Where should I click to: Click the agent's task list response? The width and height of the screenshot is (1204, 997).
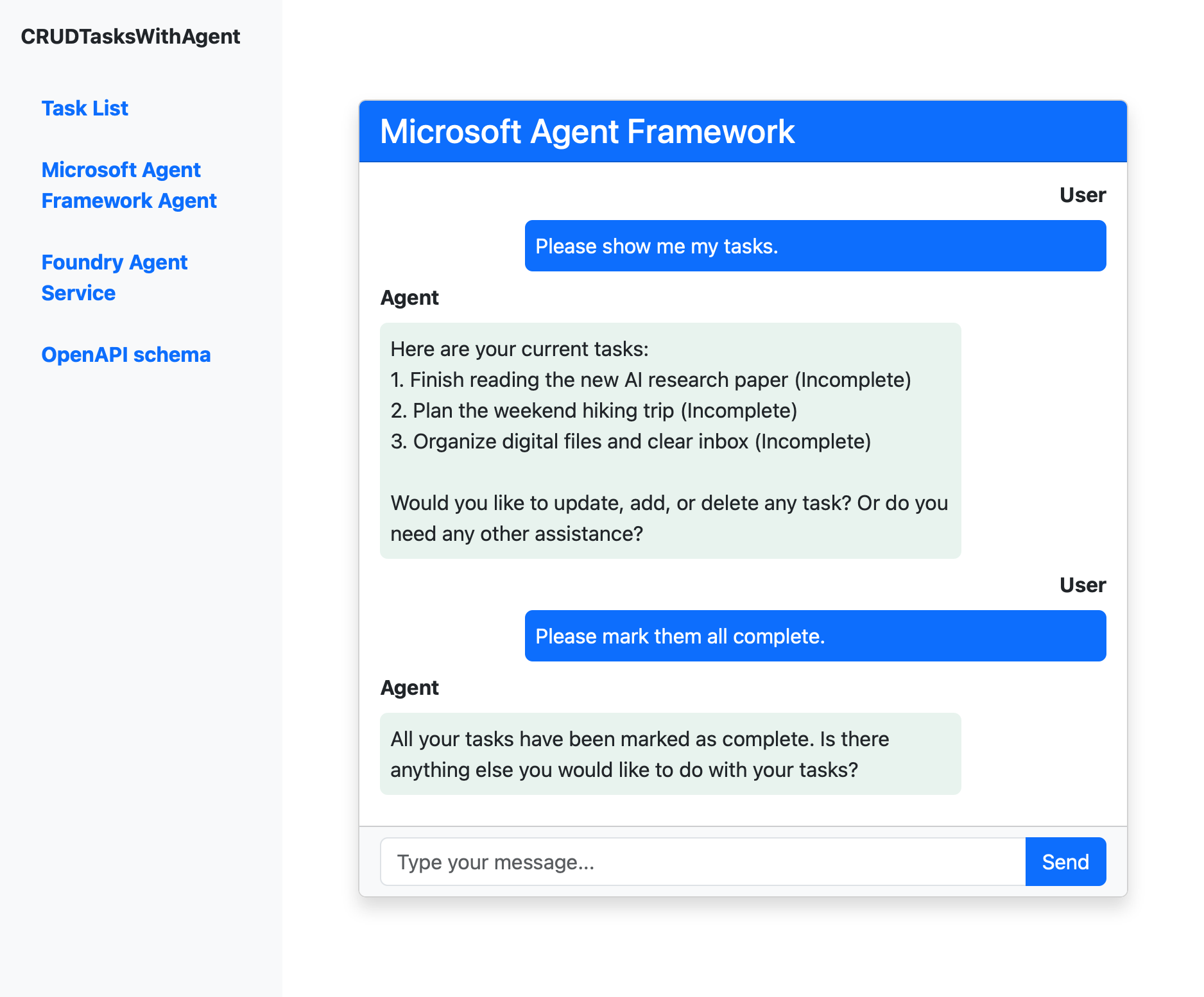[670, 440]
